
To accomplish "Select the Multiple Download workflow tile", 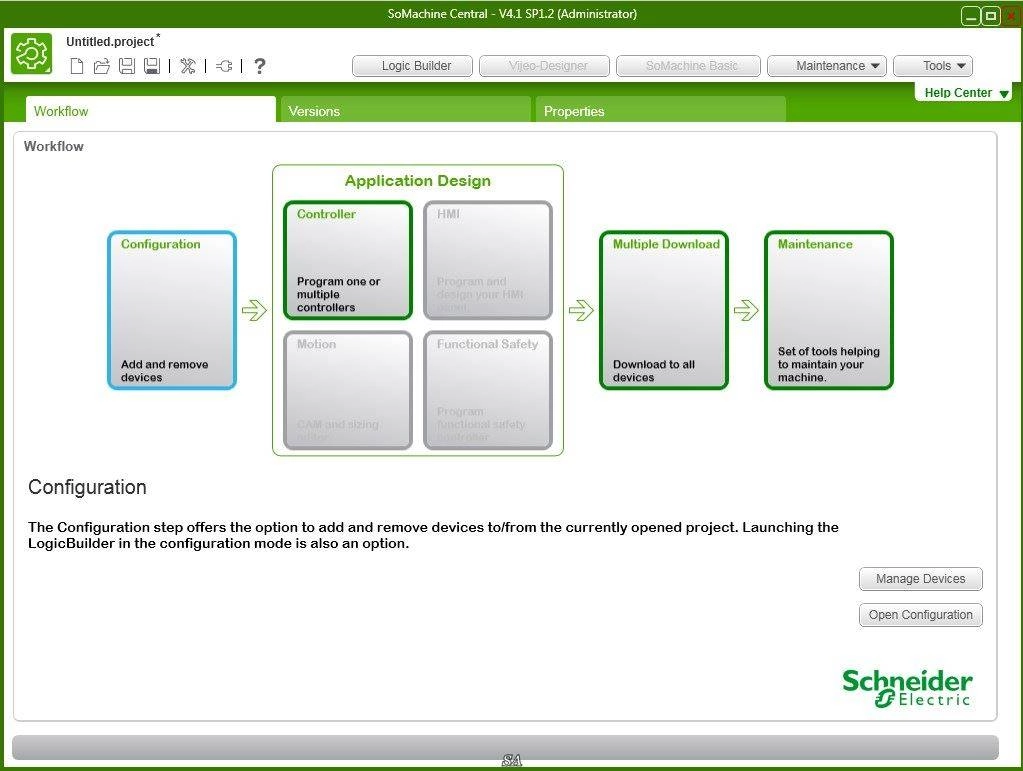I will [x=664, y=310].
